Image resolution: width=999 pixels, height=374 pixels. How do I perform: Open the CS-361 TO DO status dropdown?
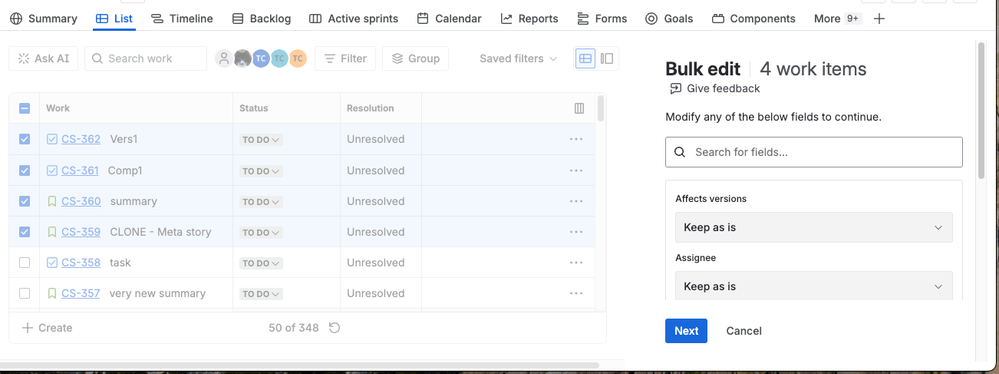(x=261, y=171)
